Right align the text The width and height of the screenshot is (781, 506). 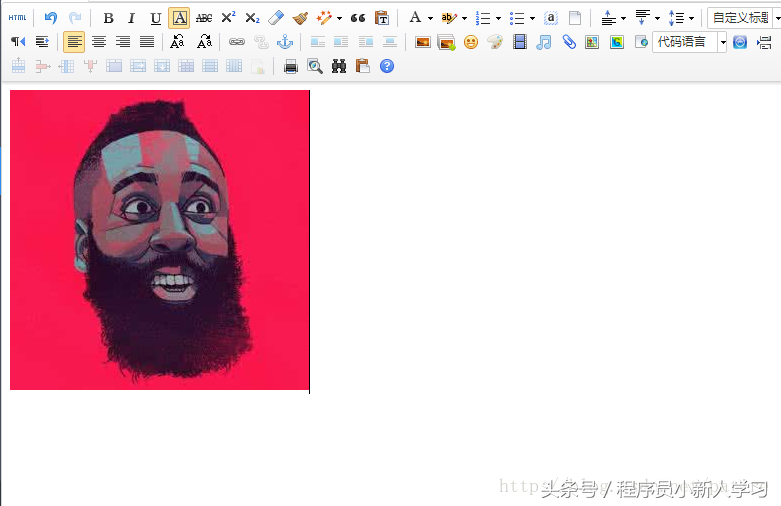pyautogui.click(x=123, y=42)
